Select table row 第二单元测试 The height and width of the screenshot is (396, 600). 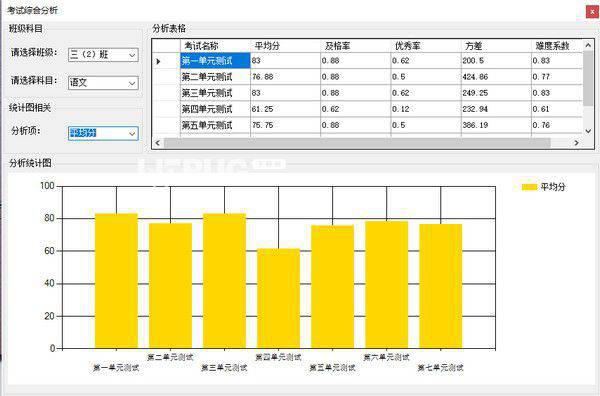pos(367,77)
